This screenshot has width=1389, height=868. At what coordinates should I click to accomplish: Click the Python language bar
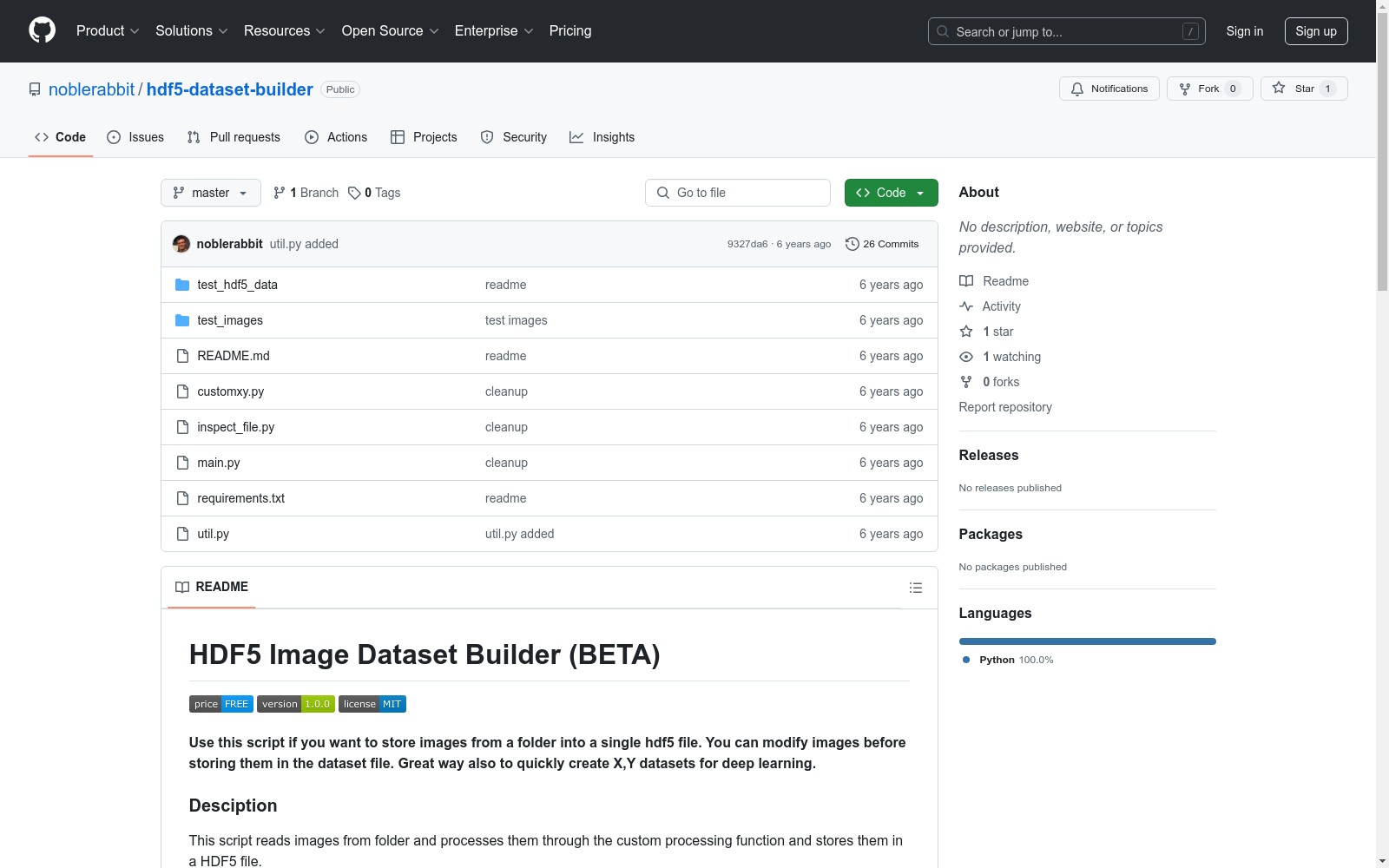(1088, 641)
